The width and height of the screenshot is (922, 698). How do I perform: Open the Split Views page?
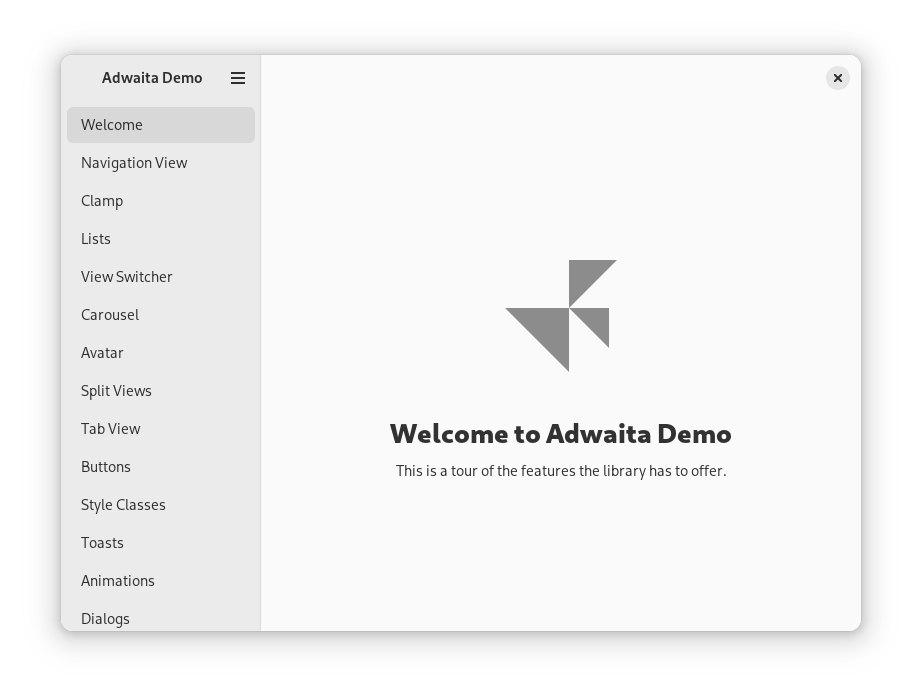160,391
